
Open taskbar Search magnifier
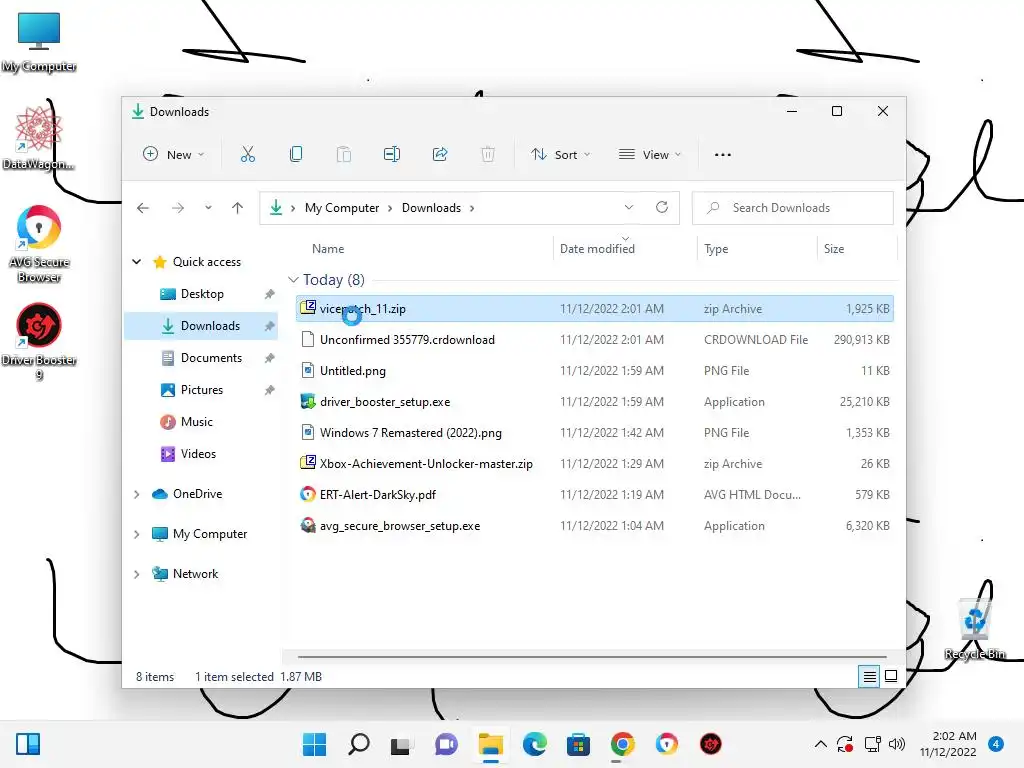tap(359, 744)
